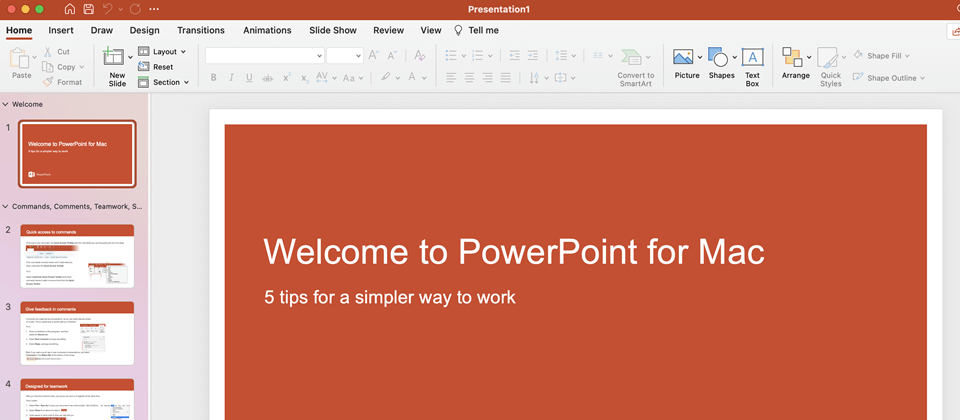Increase list indent level
The image size is (960, 420).
[x=533, y=56]
